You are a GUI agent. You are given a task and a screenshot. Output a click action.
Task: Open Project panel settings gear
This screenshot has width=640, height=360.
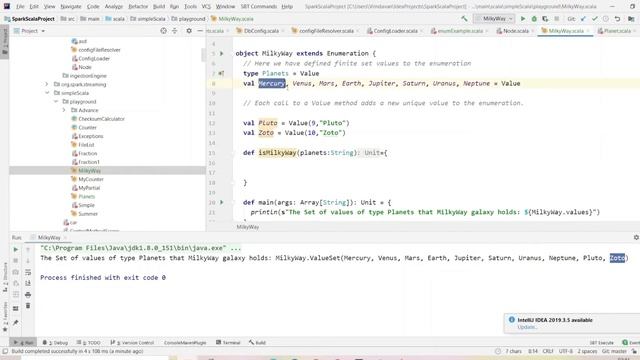point(189,31)
